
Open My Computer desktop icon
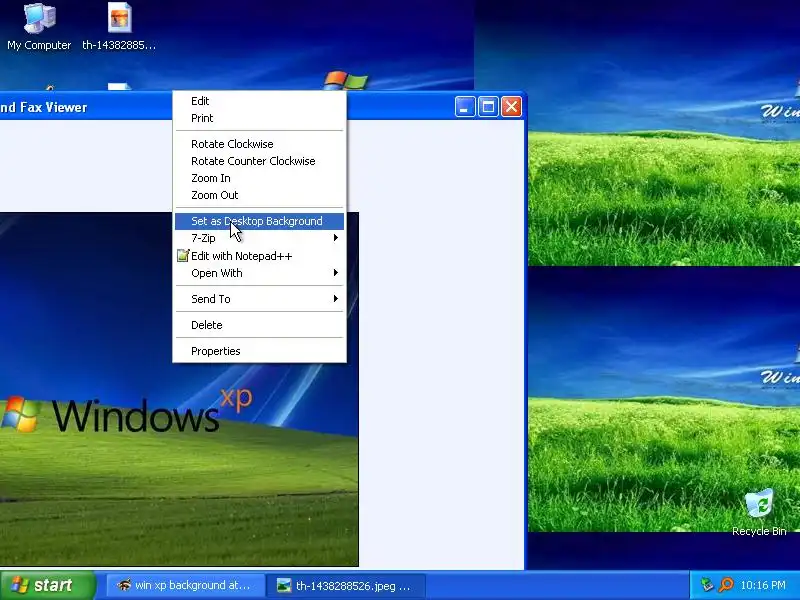[39, 28]
